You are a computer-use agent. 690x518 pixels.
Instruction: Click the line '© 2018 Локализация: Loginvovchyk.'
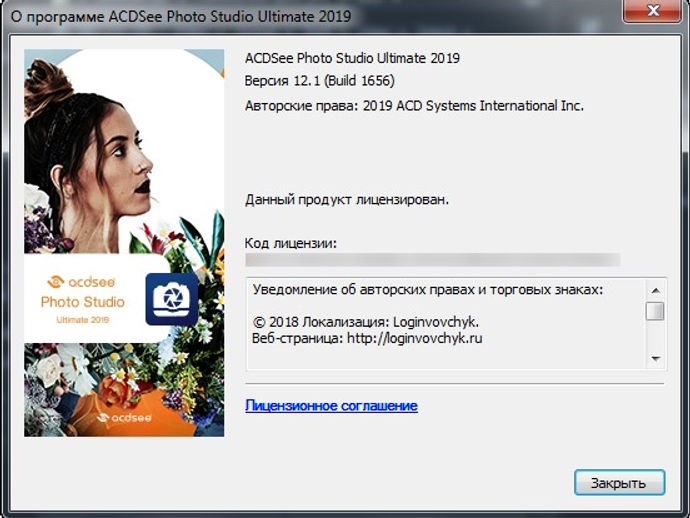(366, 322)
